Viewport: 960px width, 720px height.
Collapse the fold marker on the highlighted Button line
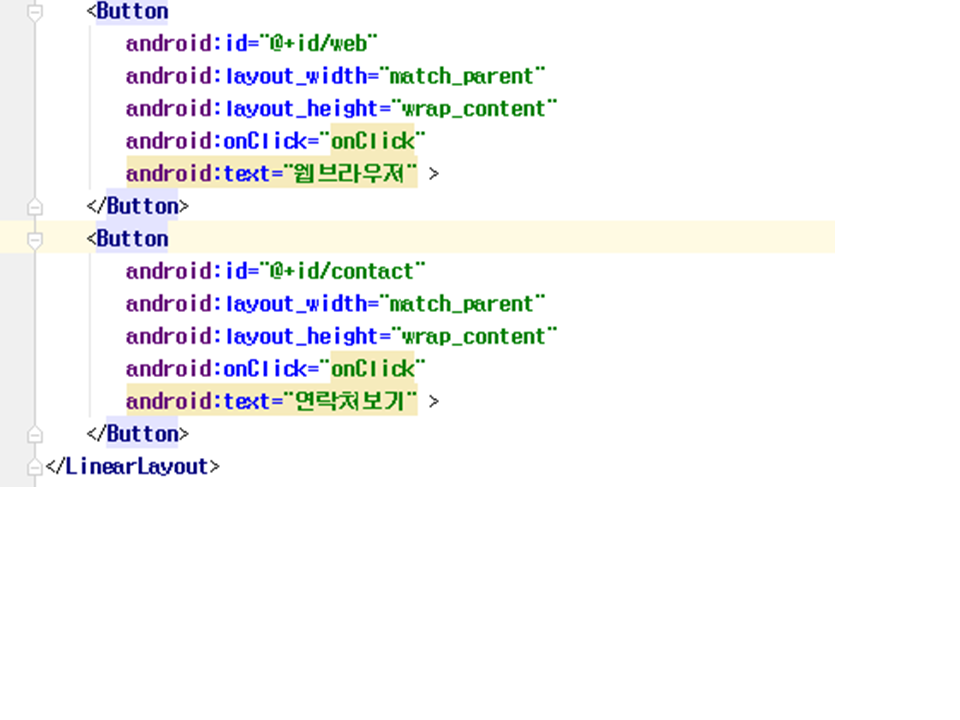pos(35,239)
